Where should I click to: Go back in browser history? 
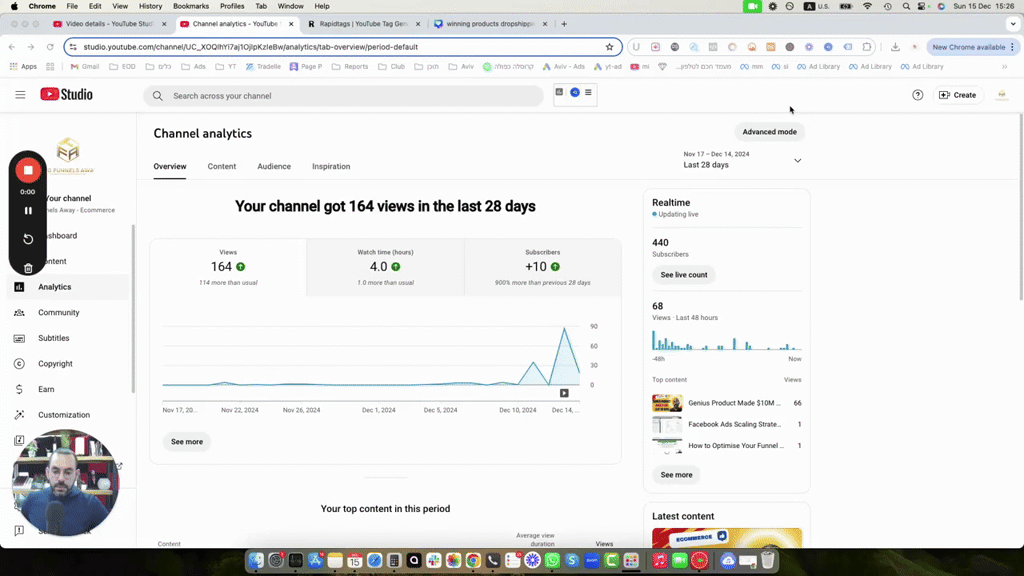(x=12, y=47)
